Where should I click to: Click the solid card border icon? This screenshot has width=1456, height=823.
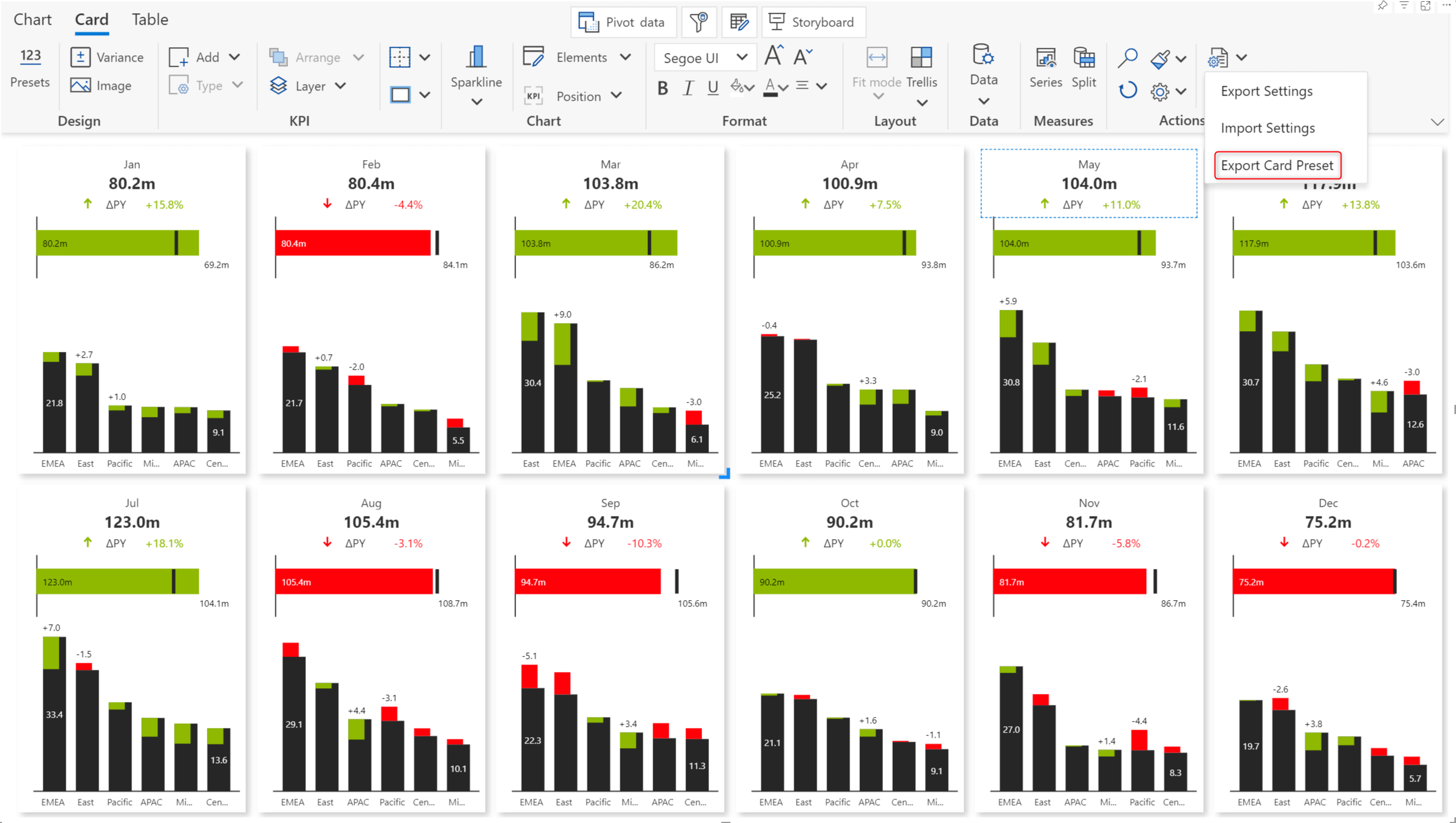pyautogui.click(x=400, y=94)
